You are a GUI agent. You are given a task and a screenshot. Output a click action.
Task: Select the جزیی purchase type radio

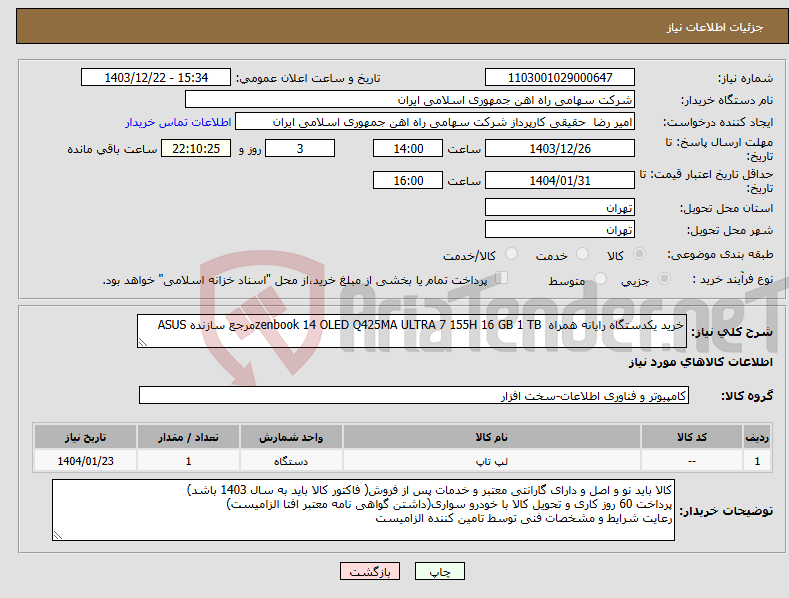click(664, 278)
